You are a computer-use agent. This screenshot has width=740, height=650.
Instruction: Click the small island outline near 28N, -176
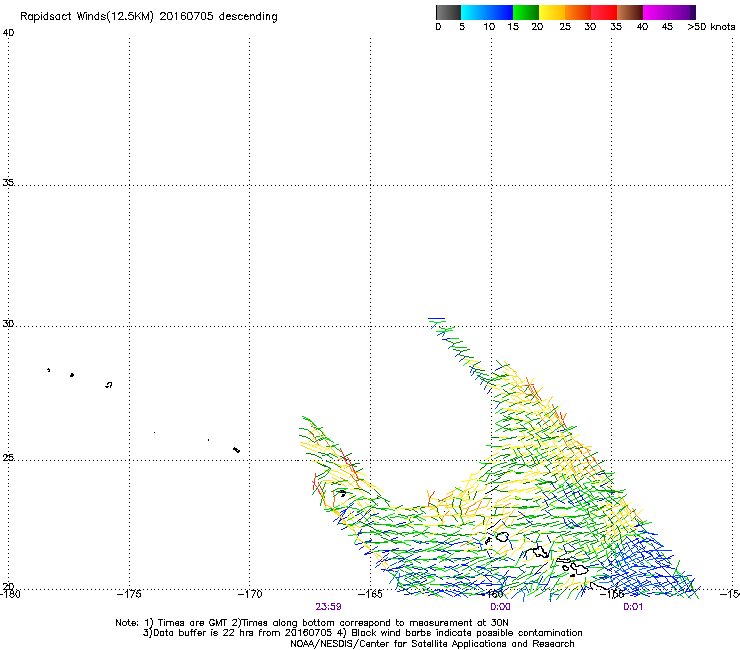click(x=109, y=385)
